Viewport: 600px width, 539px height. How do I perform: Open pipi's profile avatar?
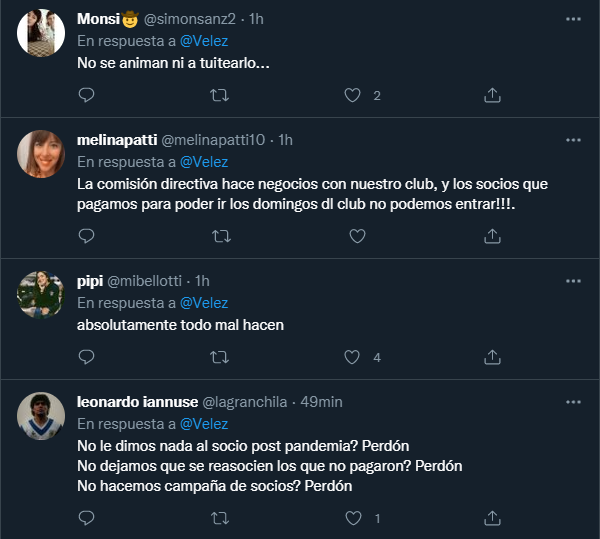tap(42, 293)
